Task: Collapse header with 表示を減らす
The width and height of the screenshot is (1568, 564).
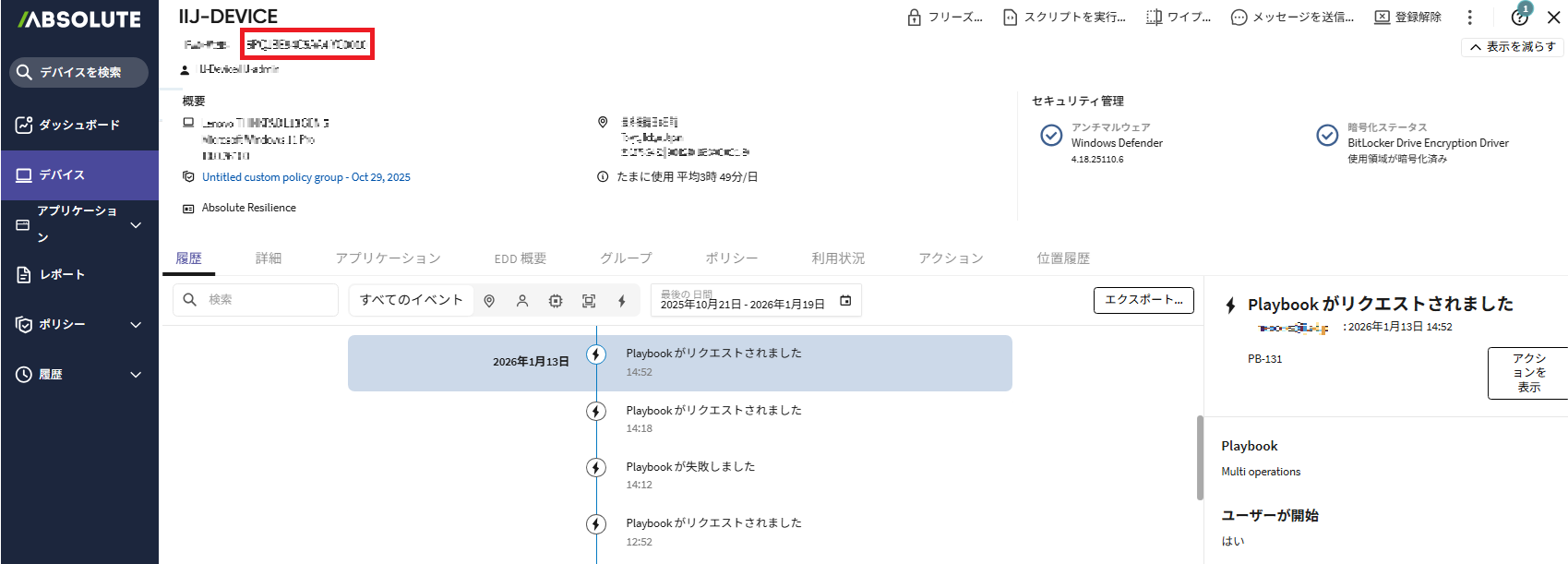Action: tap(1512, 47)
